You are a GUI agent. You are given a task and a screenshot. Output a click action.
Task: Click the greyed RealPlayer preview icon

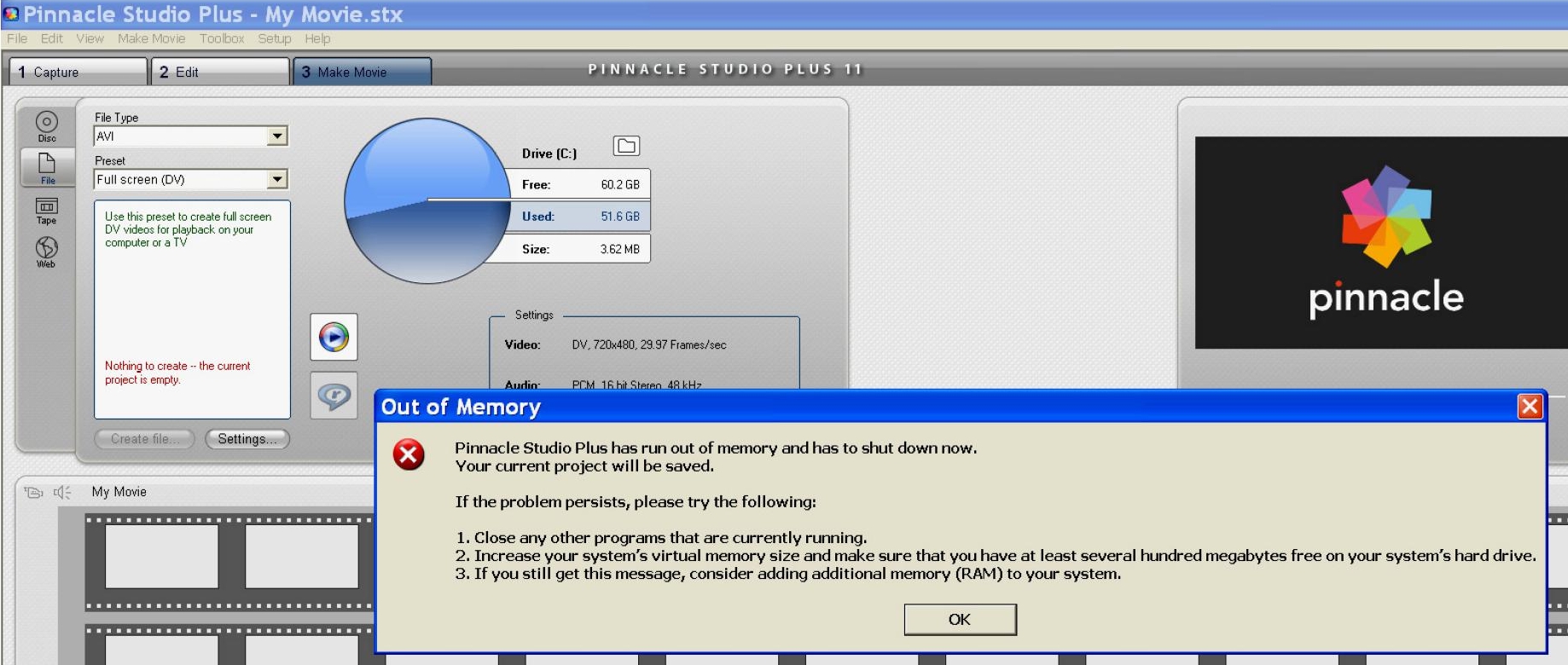[334, 396]
